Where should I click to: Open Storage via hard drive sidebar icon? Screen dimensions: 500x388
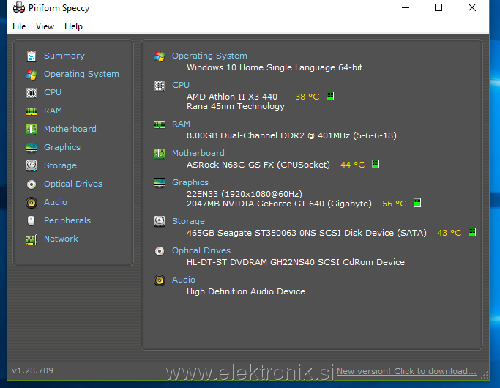(x=31, y=165)
